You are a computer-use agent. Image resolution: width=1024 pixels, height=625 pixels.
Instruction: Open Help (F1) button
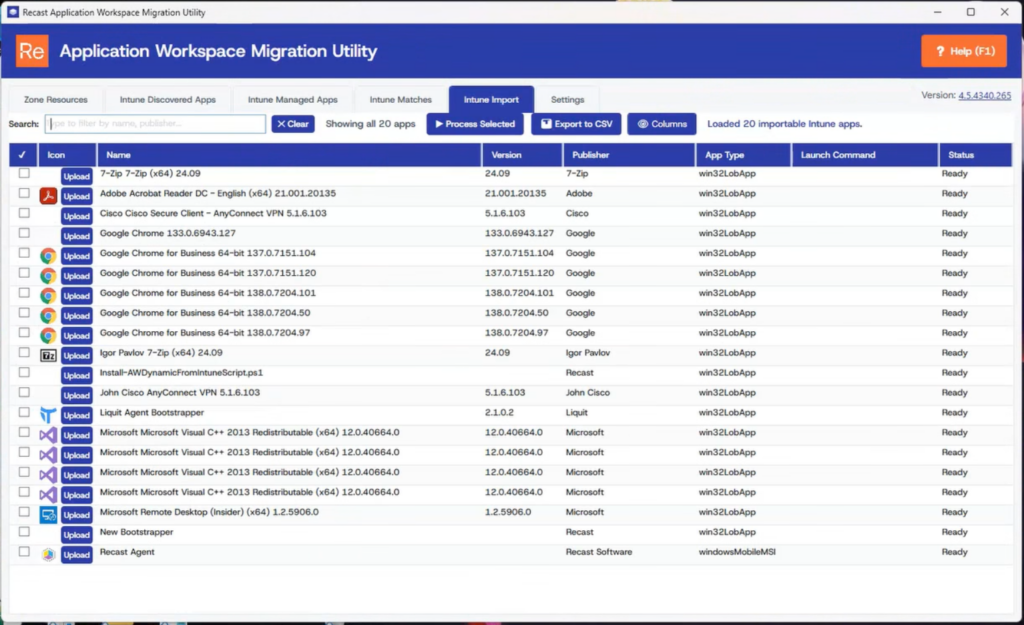(x=964, y=51)
